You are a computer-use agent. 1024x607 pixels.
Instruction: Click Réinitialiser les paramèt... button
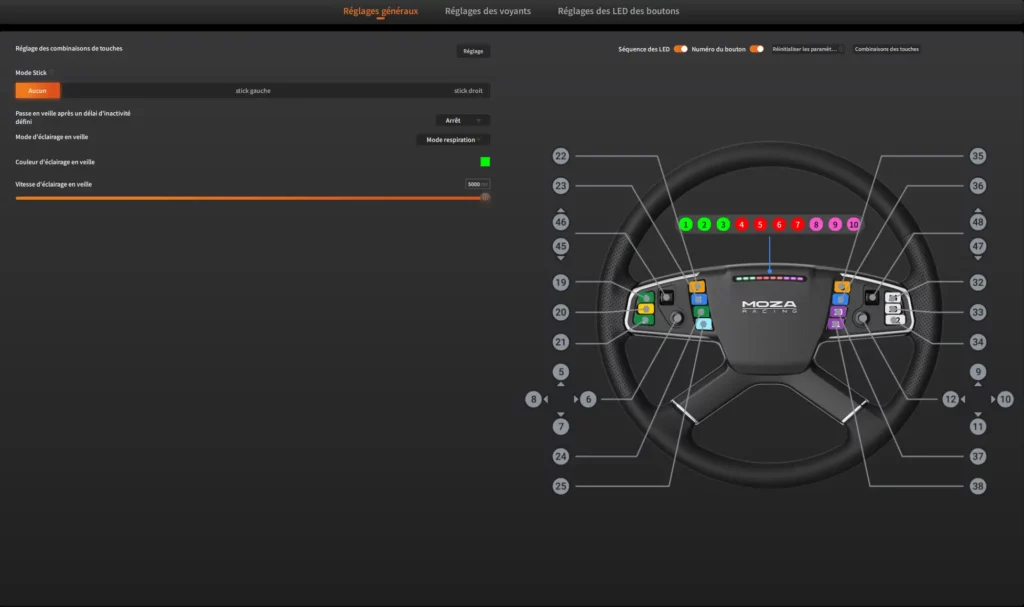coord(807,49)
